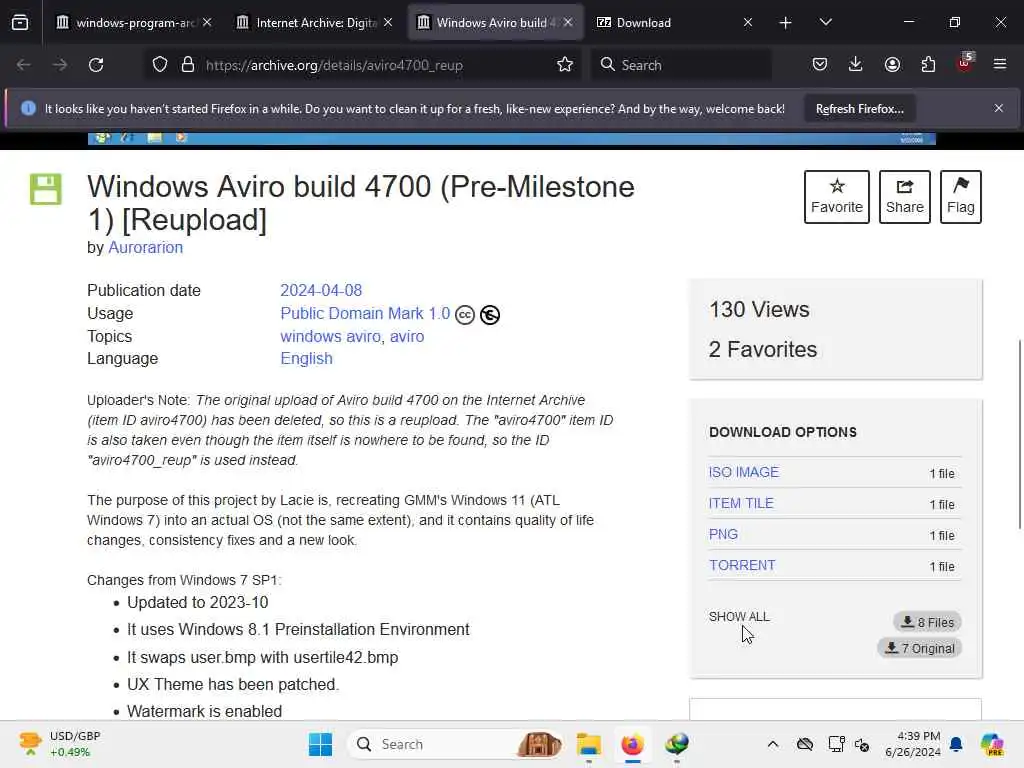This screenshot has width=1024, height=768.
Task: Click Refresh Firefox button
Action: point(859,109)
